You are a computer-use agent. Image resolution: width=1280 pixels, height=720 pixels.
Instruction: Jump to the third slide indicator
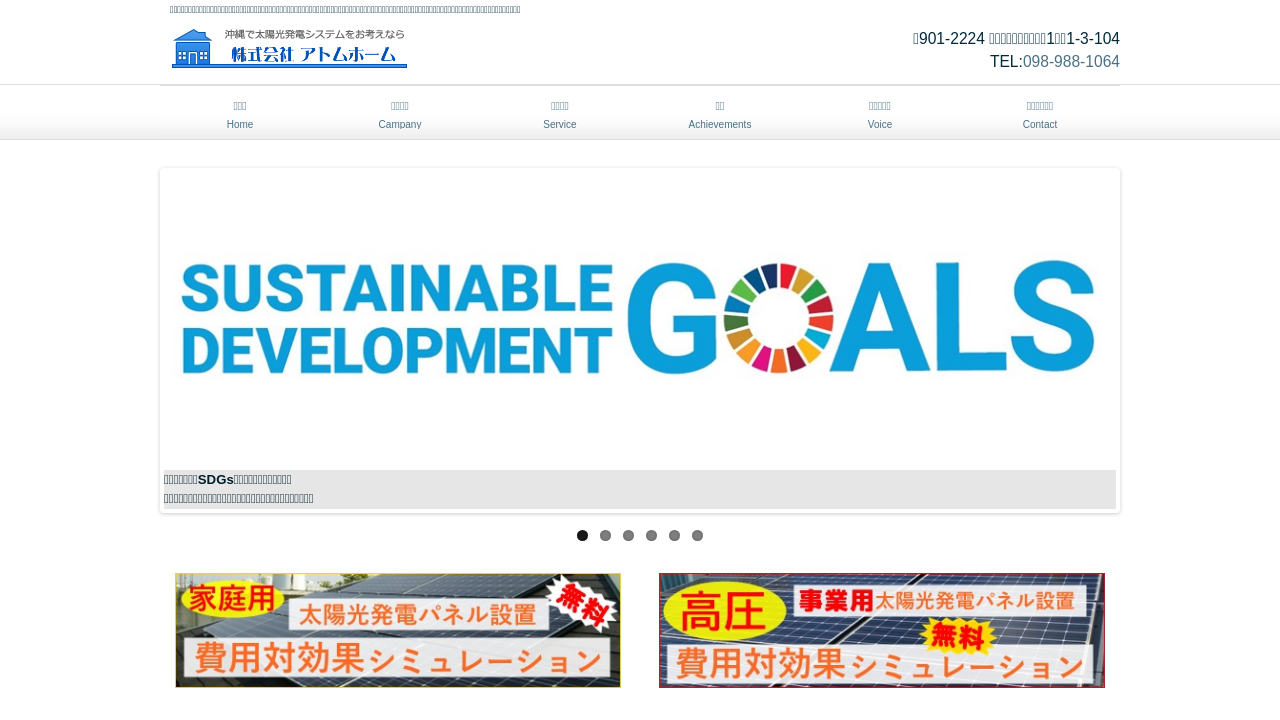pos(629,536)
